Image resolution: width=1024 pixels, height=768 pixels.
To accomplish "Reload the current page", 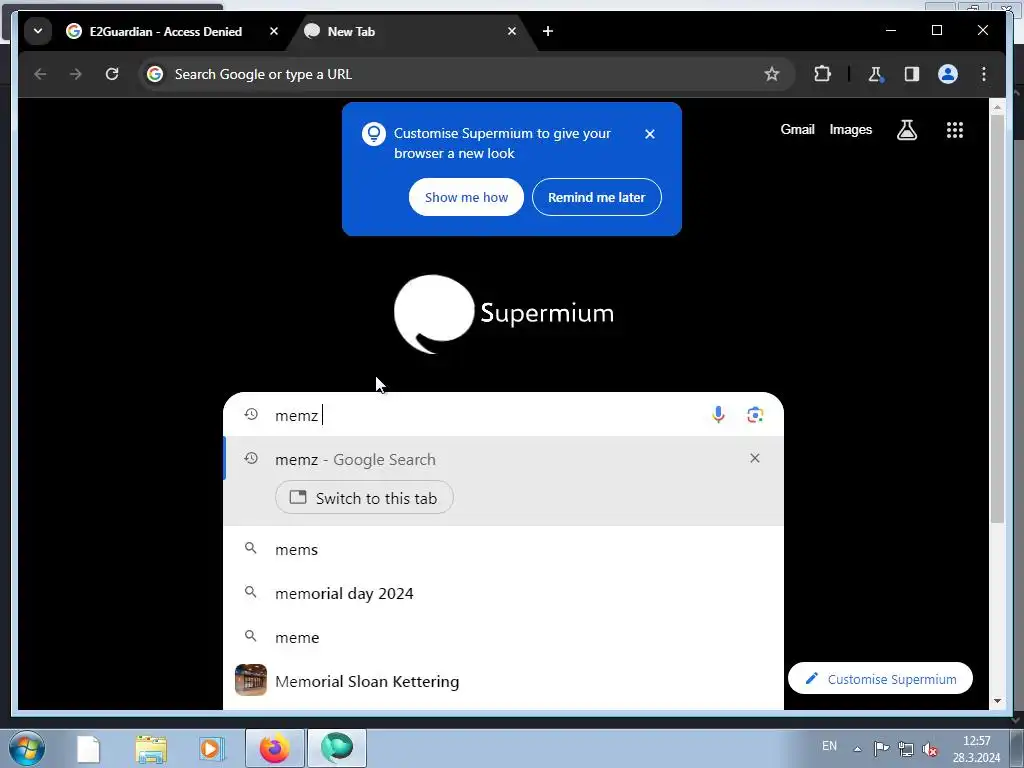I will click(112, 74).
